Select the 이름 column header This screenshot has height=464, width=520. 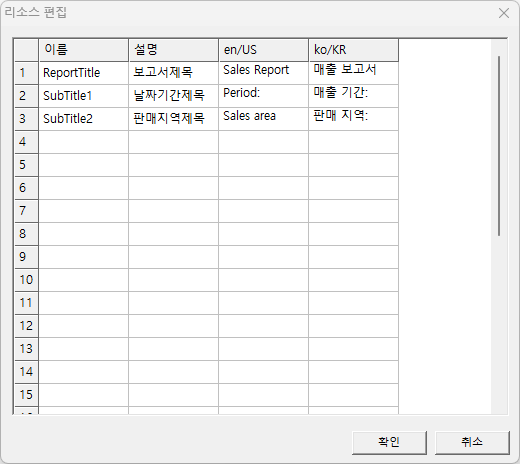pyautogui.click(x=84, y=50)
